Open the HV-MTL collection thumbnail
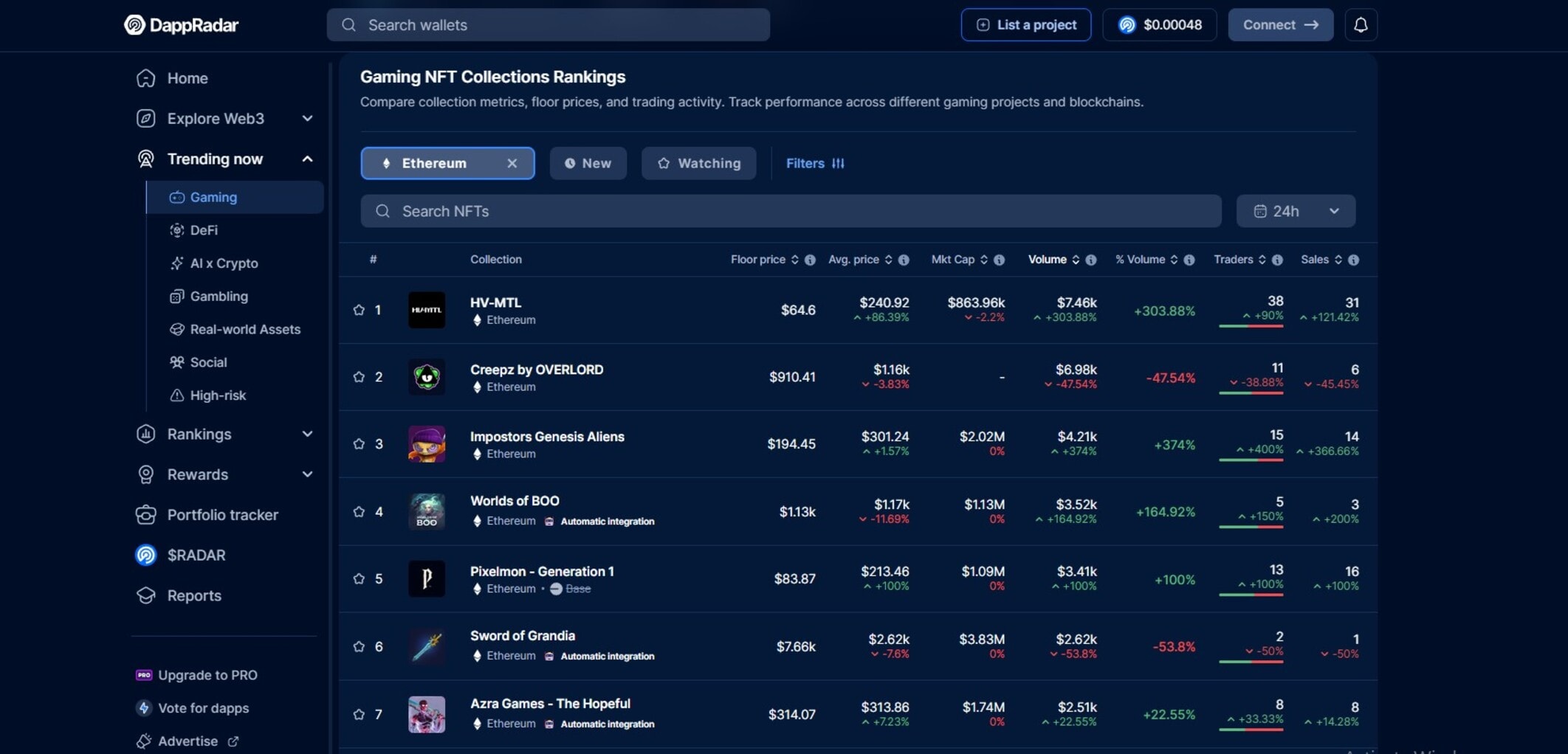The width and height of the screenshot is (1568, 754). tap(427, 310)
